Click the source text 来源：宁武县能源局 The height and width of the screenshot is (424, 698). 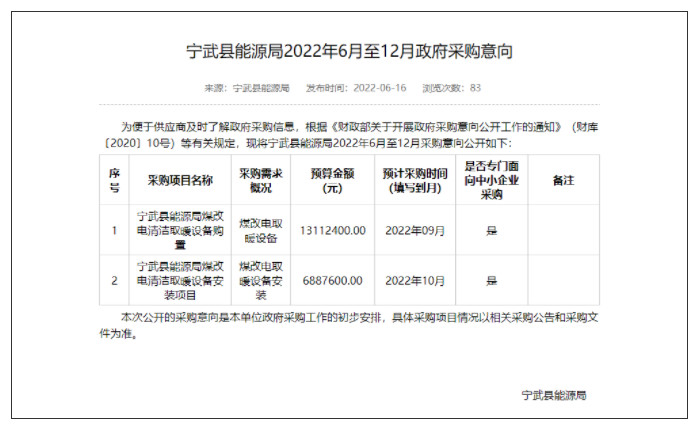pos(247,88)
